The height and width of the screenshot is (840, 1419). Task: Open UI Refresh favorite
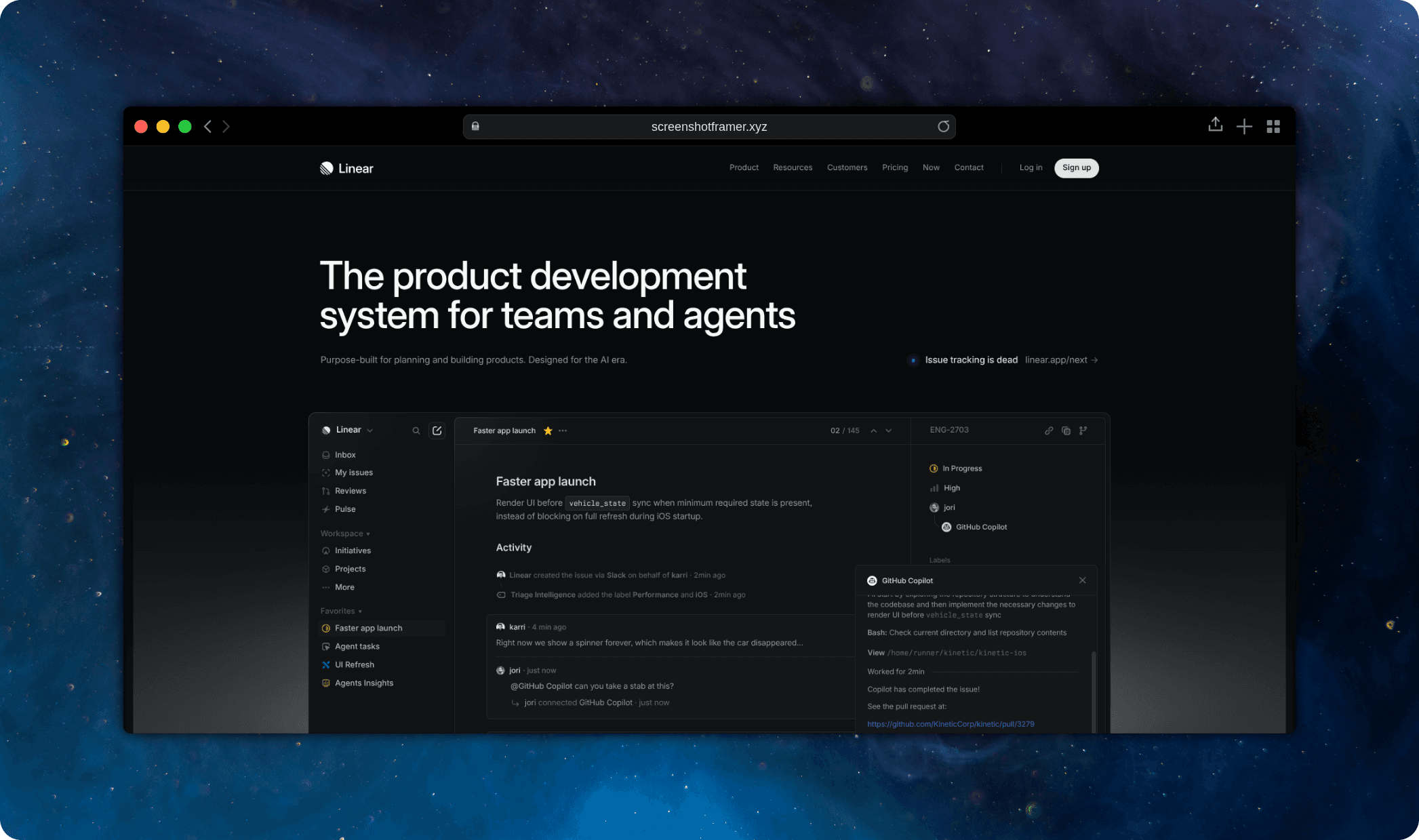coord(354,665)
